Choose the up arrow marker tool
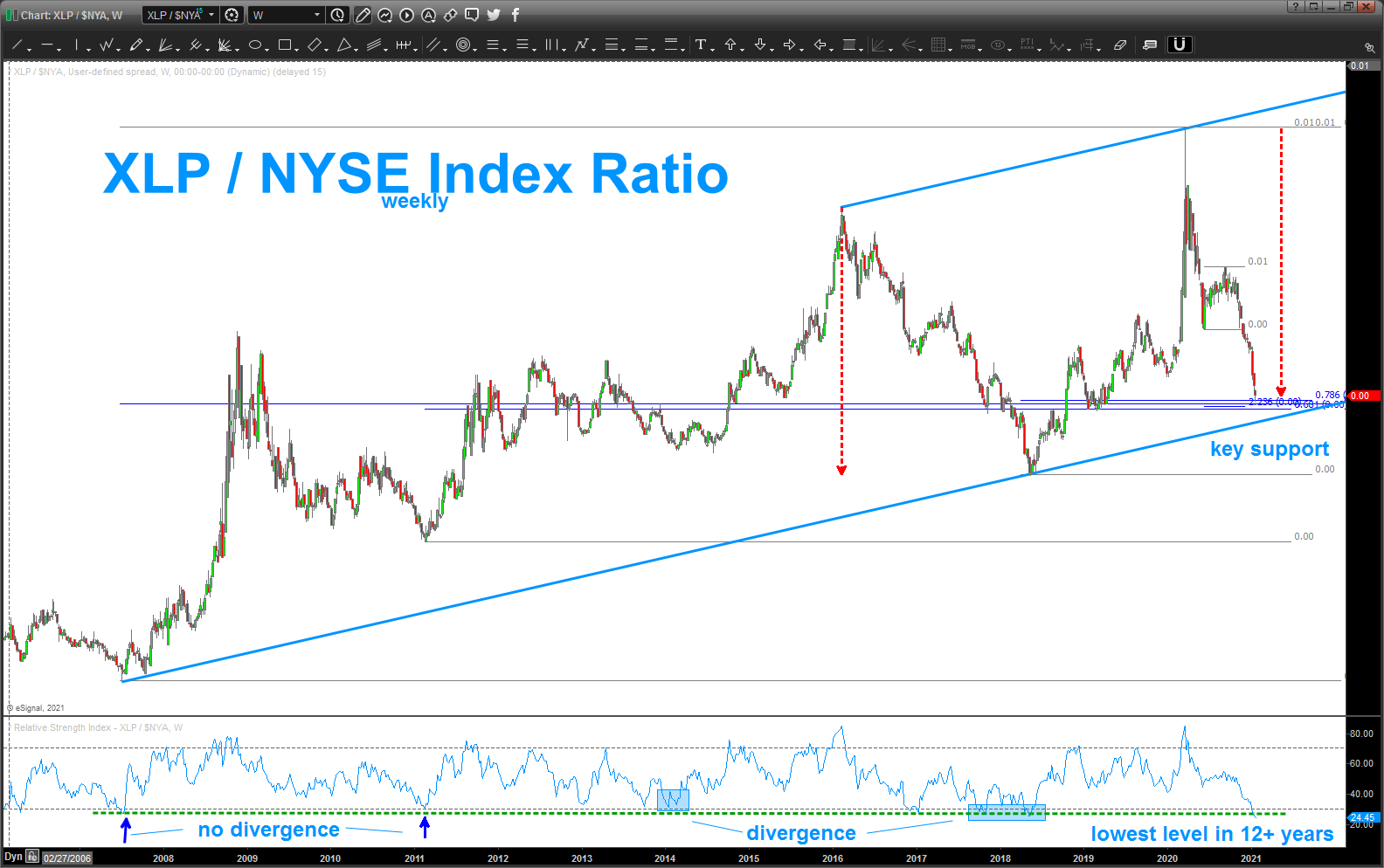This screenshot has height=868, width=1384. 730,45
